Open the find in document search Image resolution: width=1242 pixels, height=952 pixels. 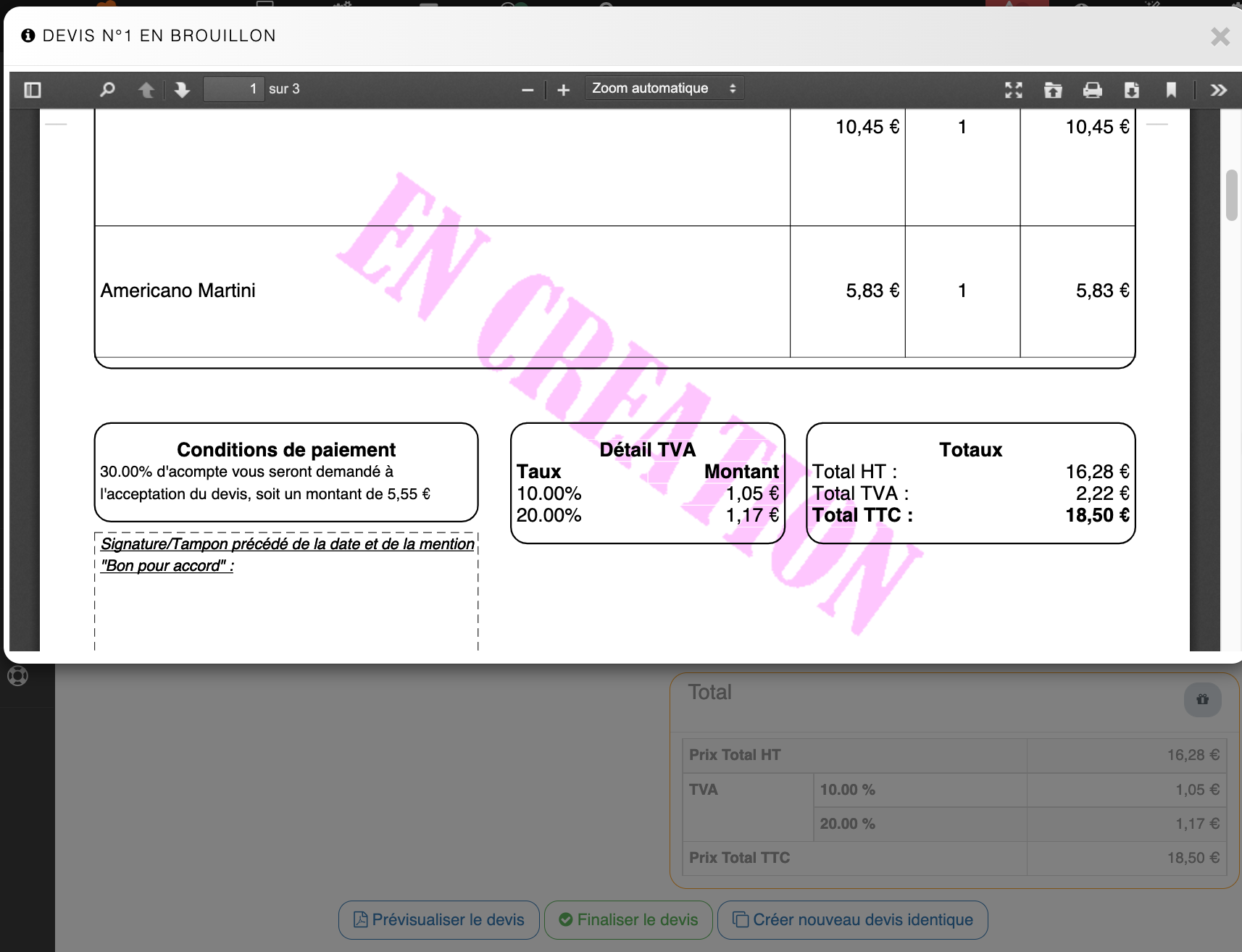[107, 90]
